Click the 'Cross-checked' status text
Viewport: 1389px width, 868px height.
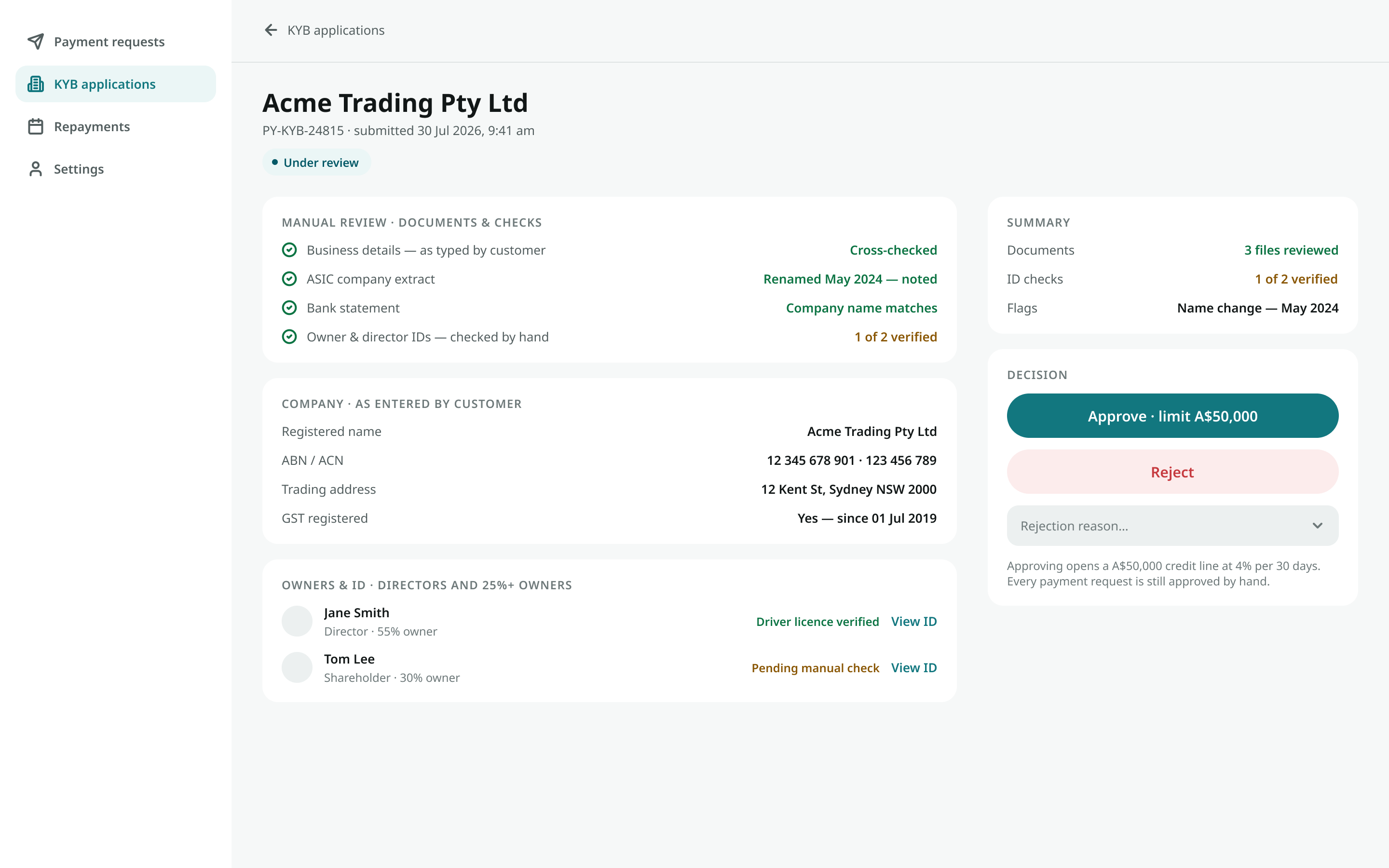(893, 250)
